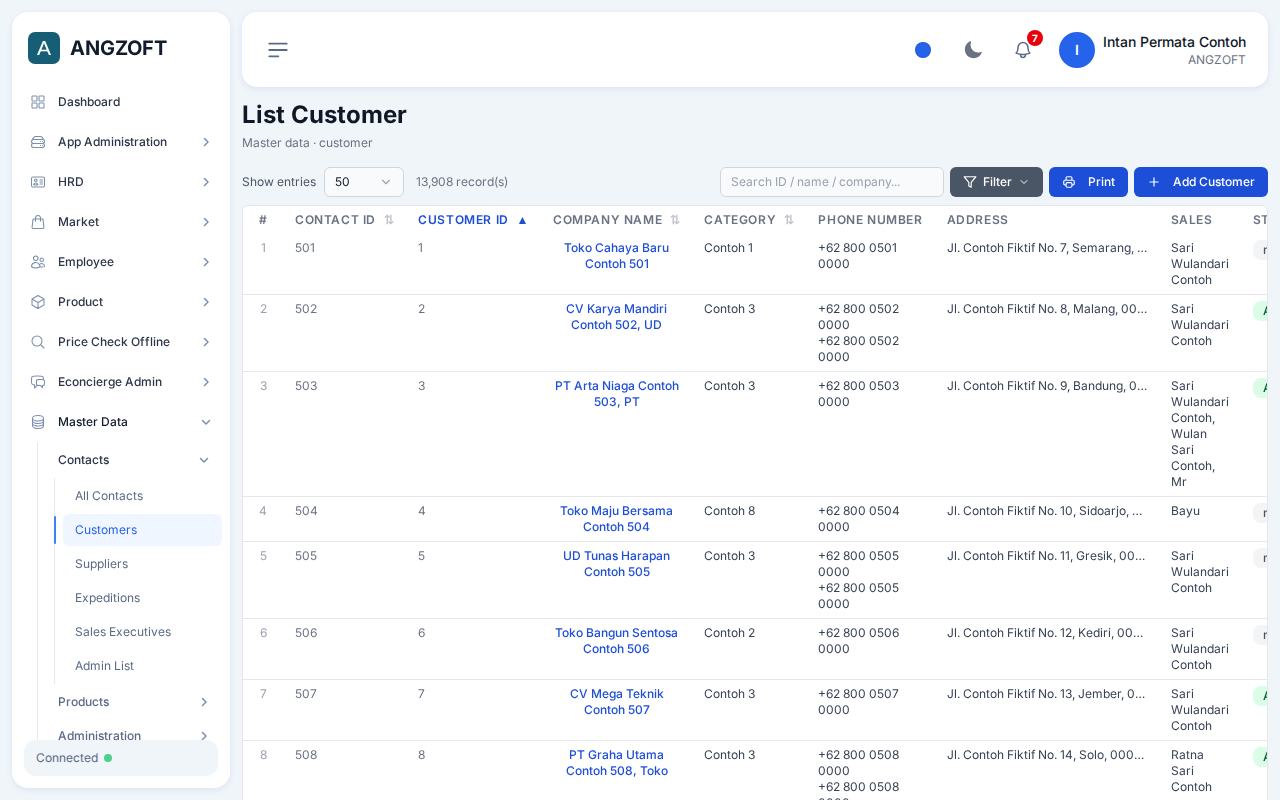This screenshot has width=1280, height=800.
Task: Click the Employee people icon
Action: (38, 262)
